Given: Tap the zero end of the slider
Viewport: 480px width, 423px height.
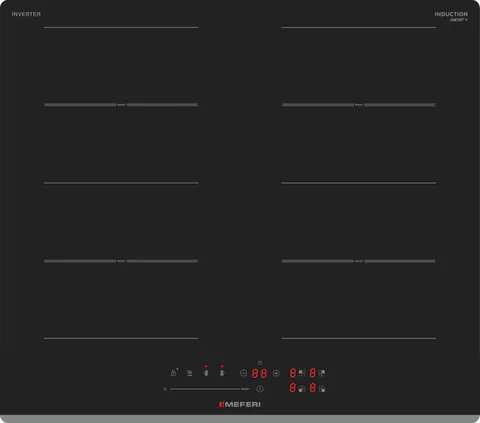Looking at the screenshot, I should (165, 389).
